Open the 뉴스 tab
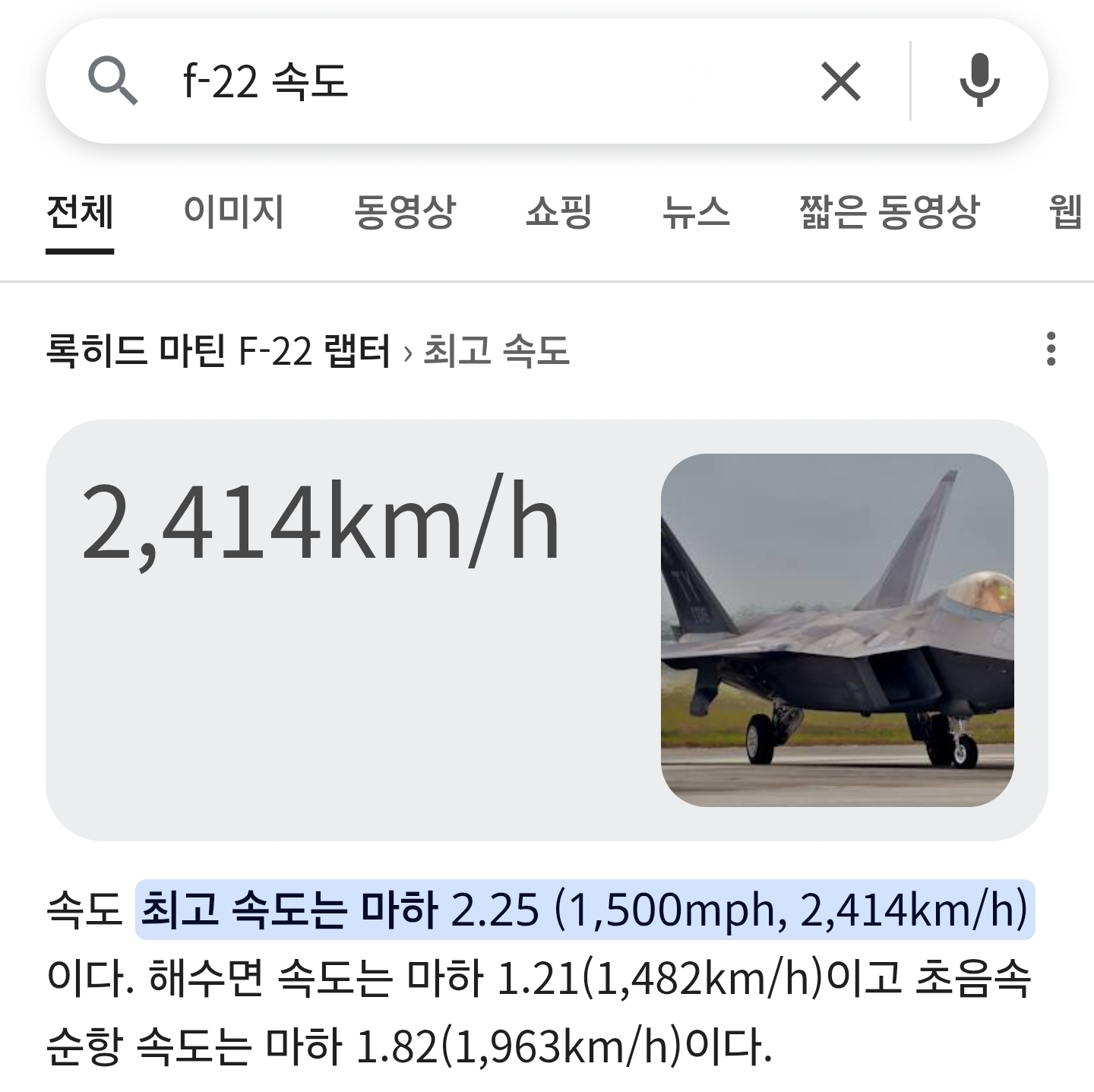This screenshot has height=1092, width=1094. tap(696, 212)
